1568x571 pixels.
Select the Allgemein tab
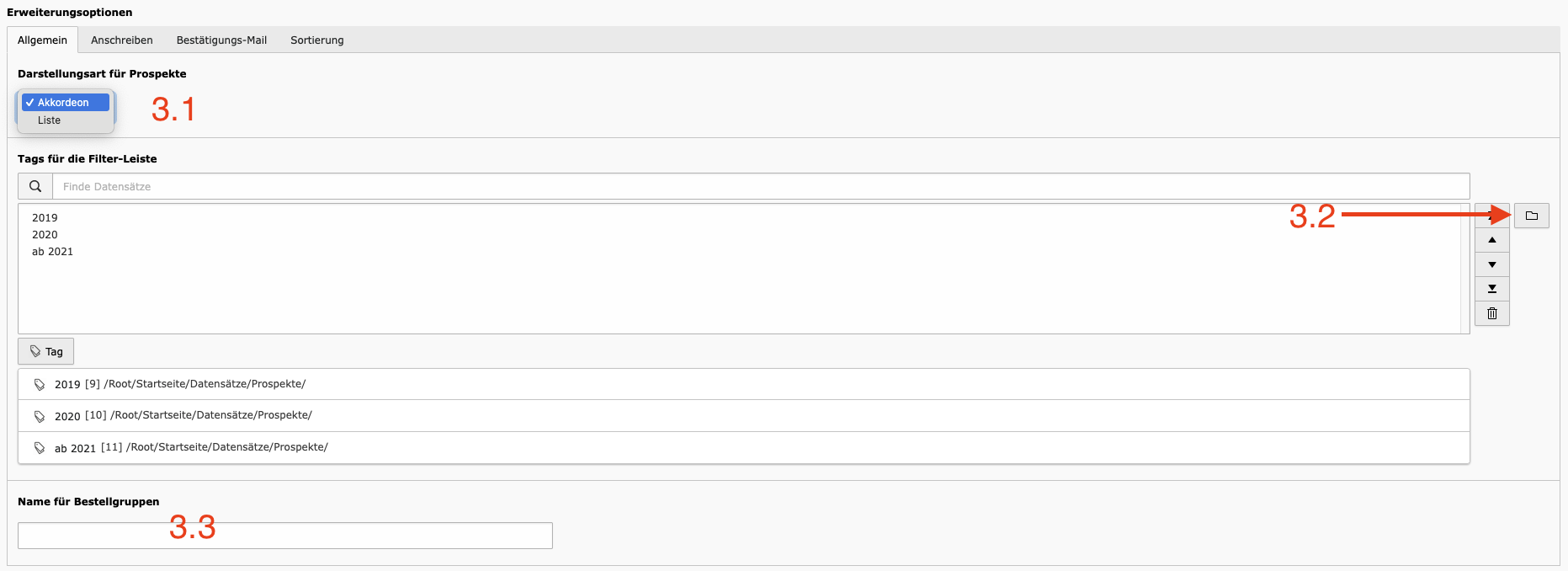click(x=42, y=40)
